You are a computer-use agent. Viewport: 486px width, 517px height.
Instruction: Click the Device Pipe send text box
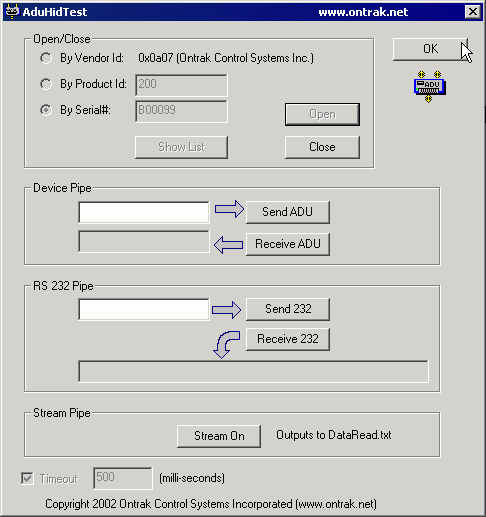(144, 212)
